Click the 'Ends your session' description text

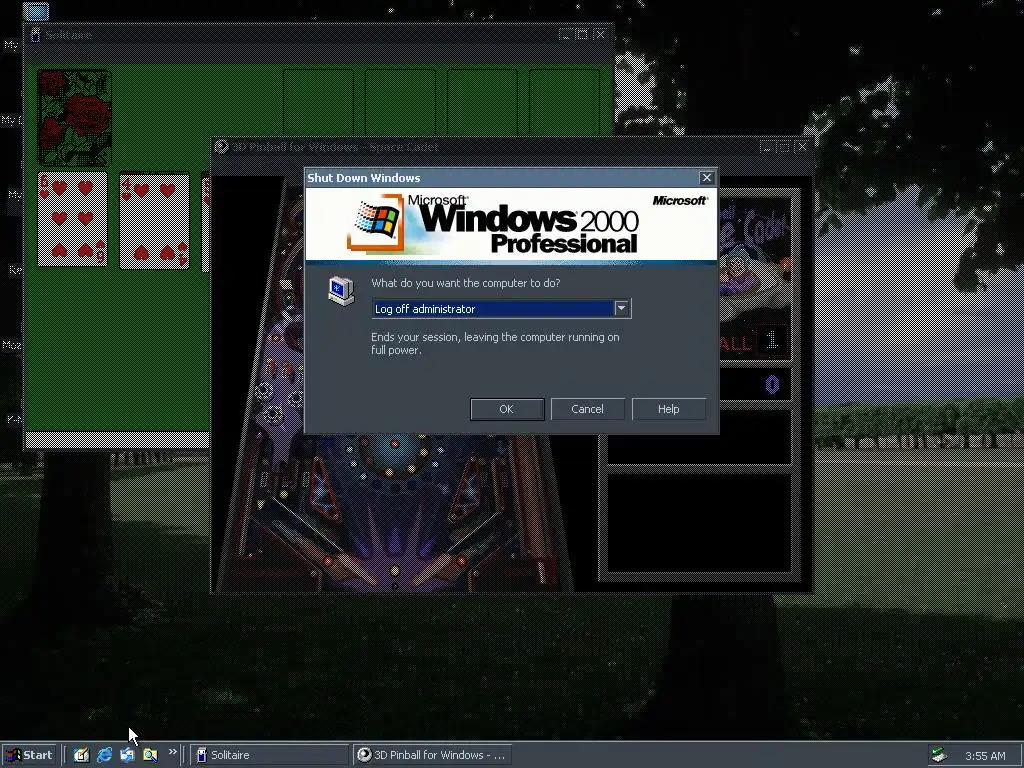coord(495,344)
